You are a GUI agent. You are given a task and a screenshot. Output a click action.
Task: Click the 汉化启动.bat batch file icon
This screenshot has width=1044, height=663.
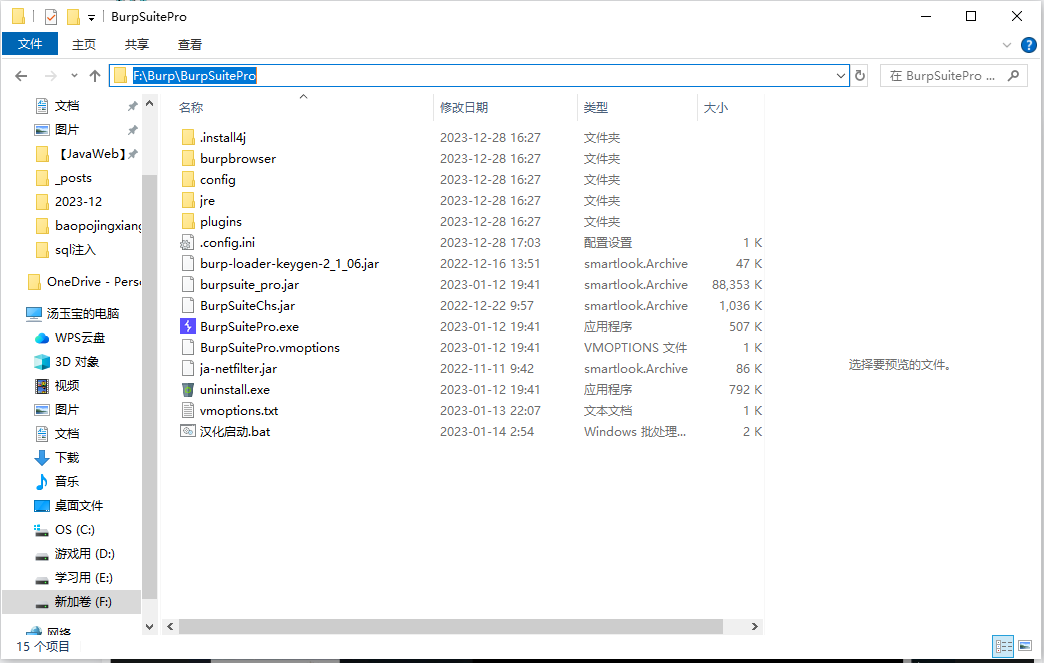[188, 431]
